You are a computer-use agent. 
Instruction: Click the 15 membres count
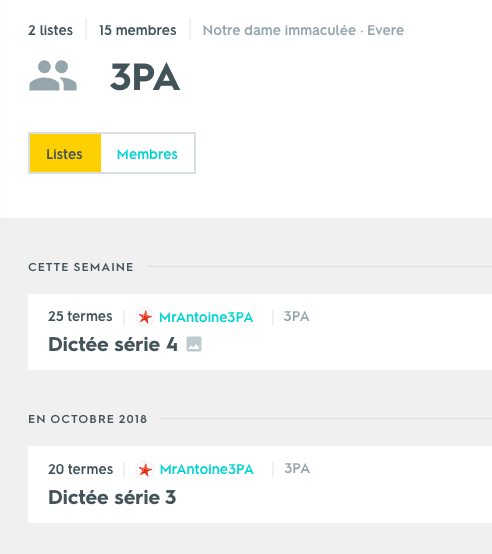coord(137,30)
